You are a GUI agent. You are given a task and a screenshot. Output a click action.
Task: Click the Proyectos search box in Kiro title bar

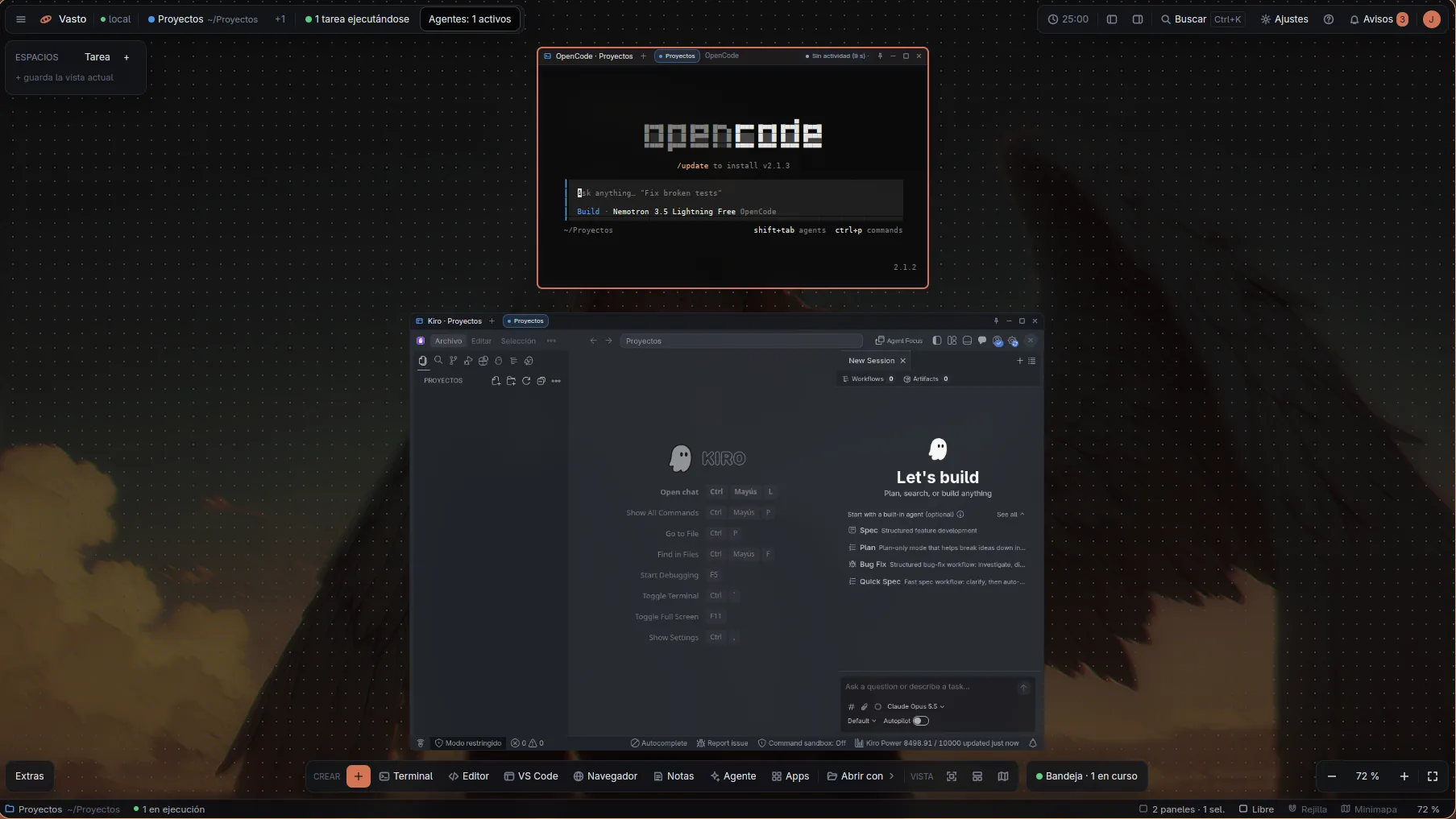741,341
